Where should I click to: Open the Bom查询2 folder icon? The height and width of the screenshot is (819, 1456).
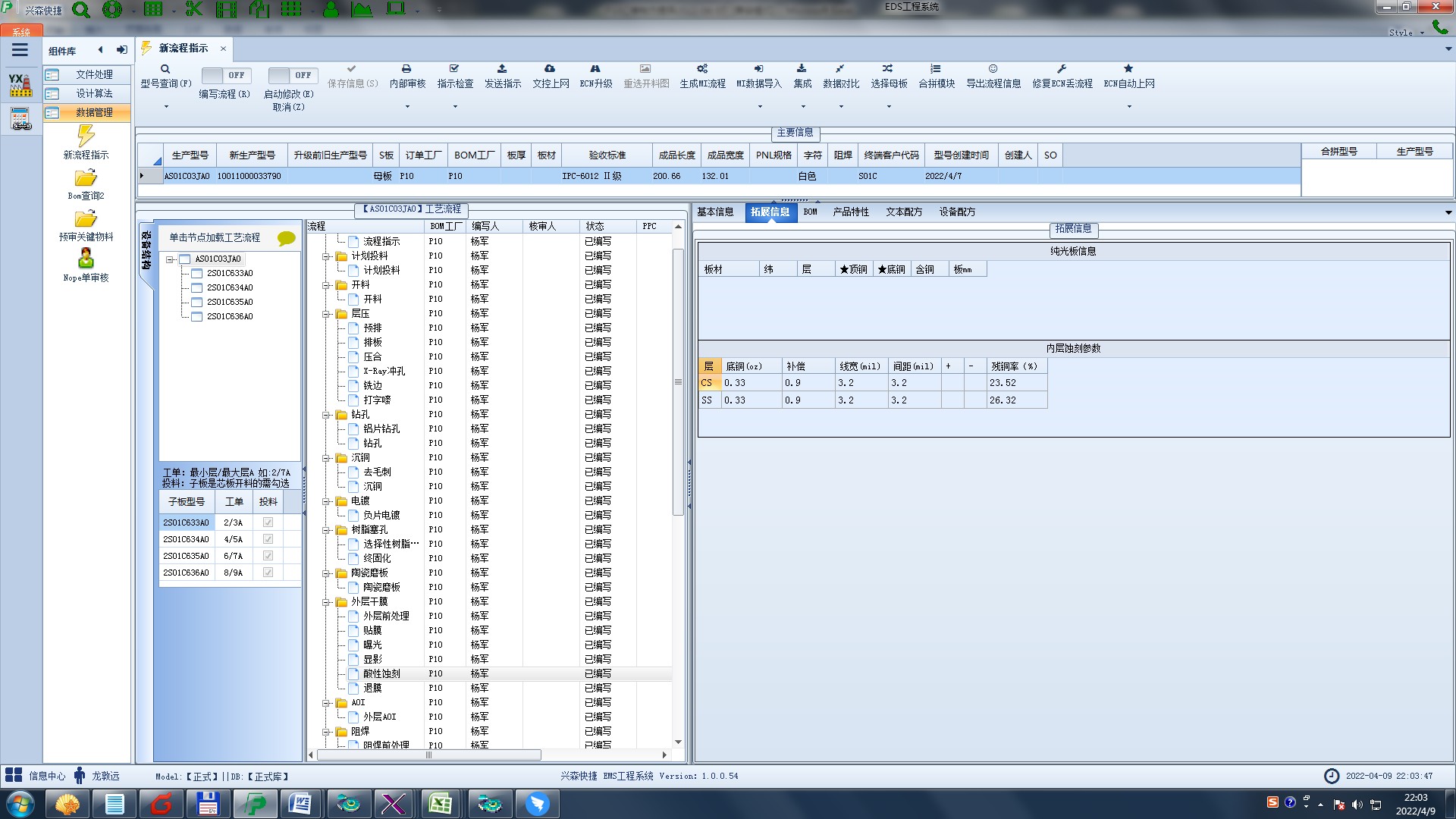[86, 178]
